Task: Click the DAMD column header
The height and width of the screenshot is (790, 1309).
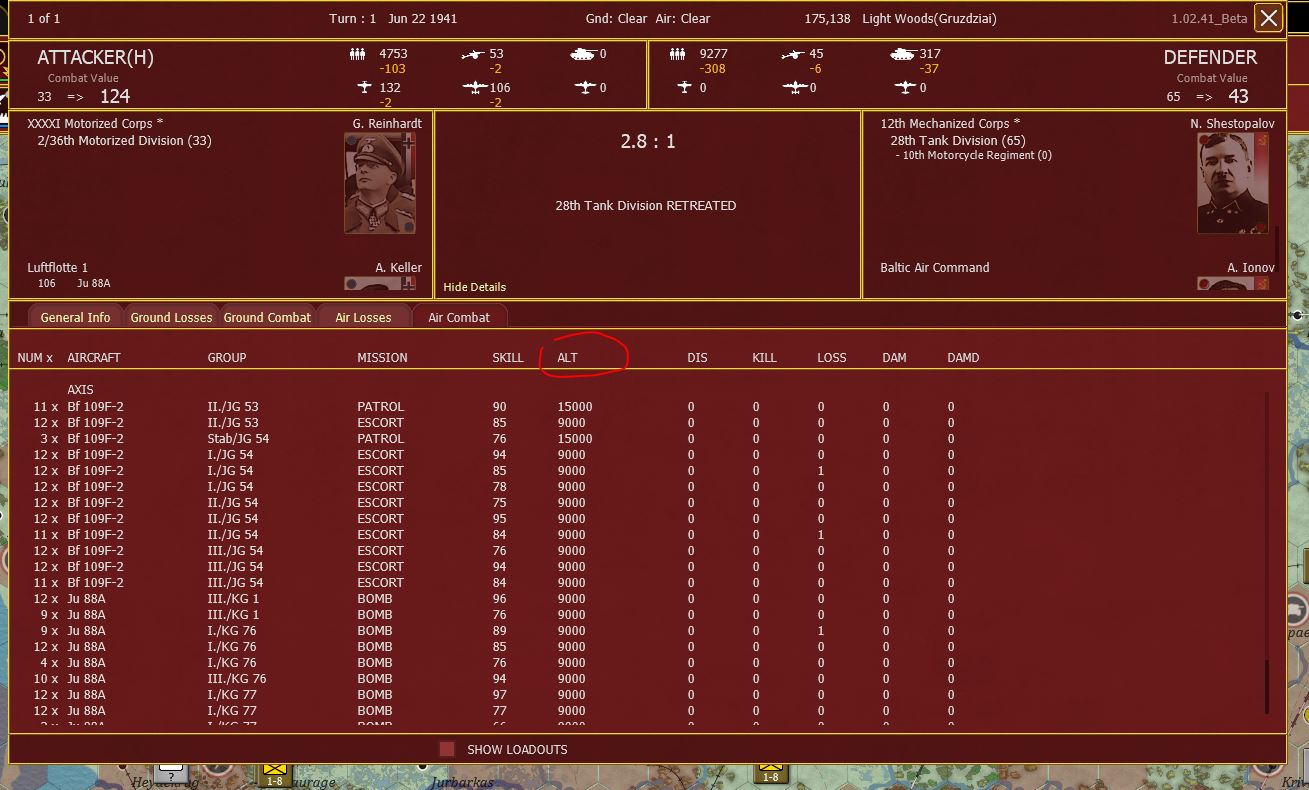Action: pos(963,357)
